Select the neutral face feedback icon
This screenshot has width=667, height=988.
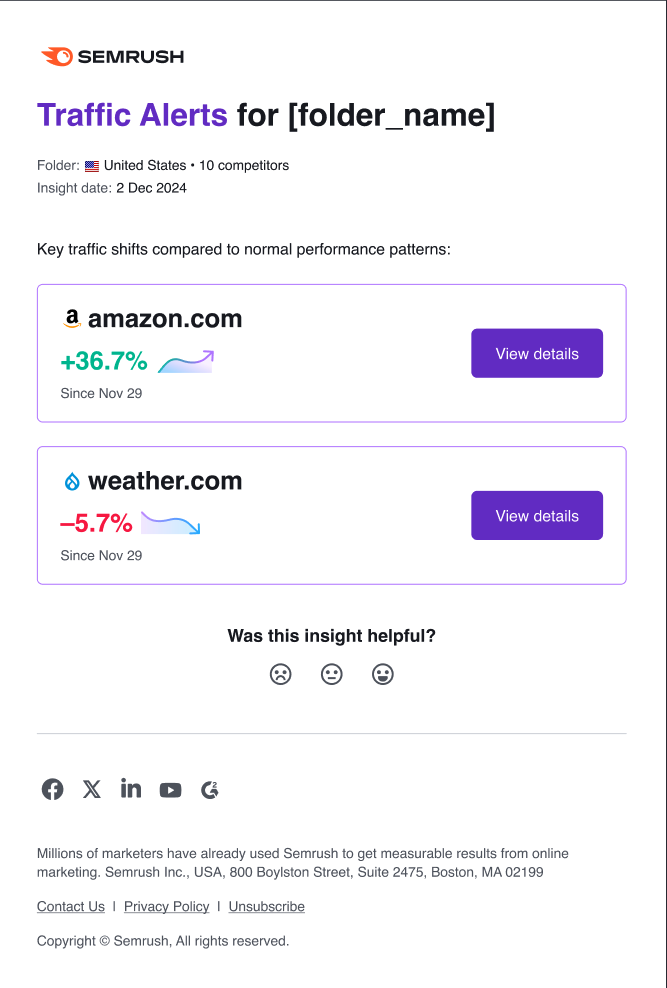[331, 674]
